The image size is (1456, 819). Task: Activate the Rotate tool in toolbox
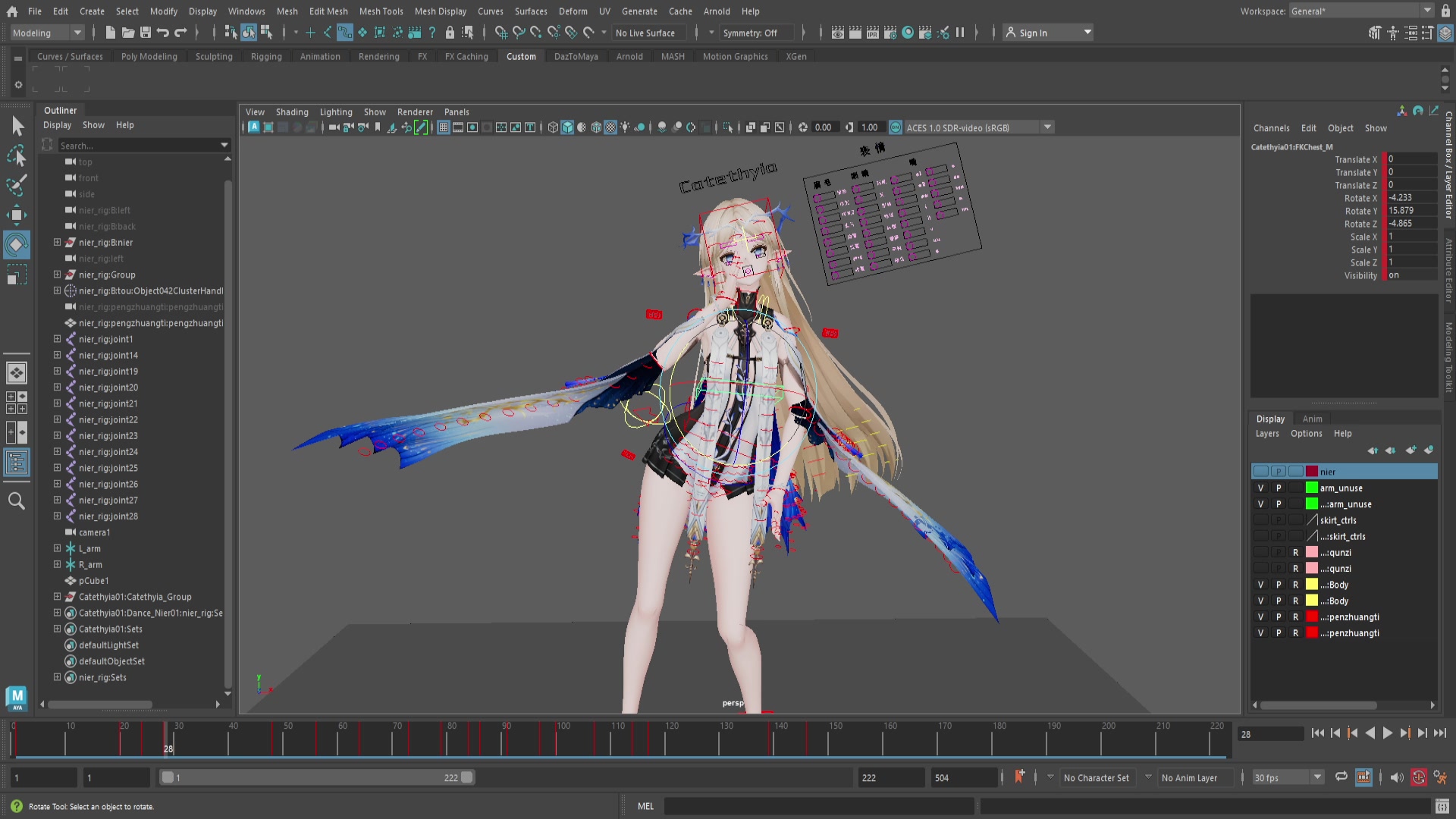click(x=17, y=244)
